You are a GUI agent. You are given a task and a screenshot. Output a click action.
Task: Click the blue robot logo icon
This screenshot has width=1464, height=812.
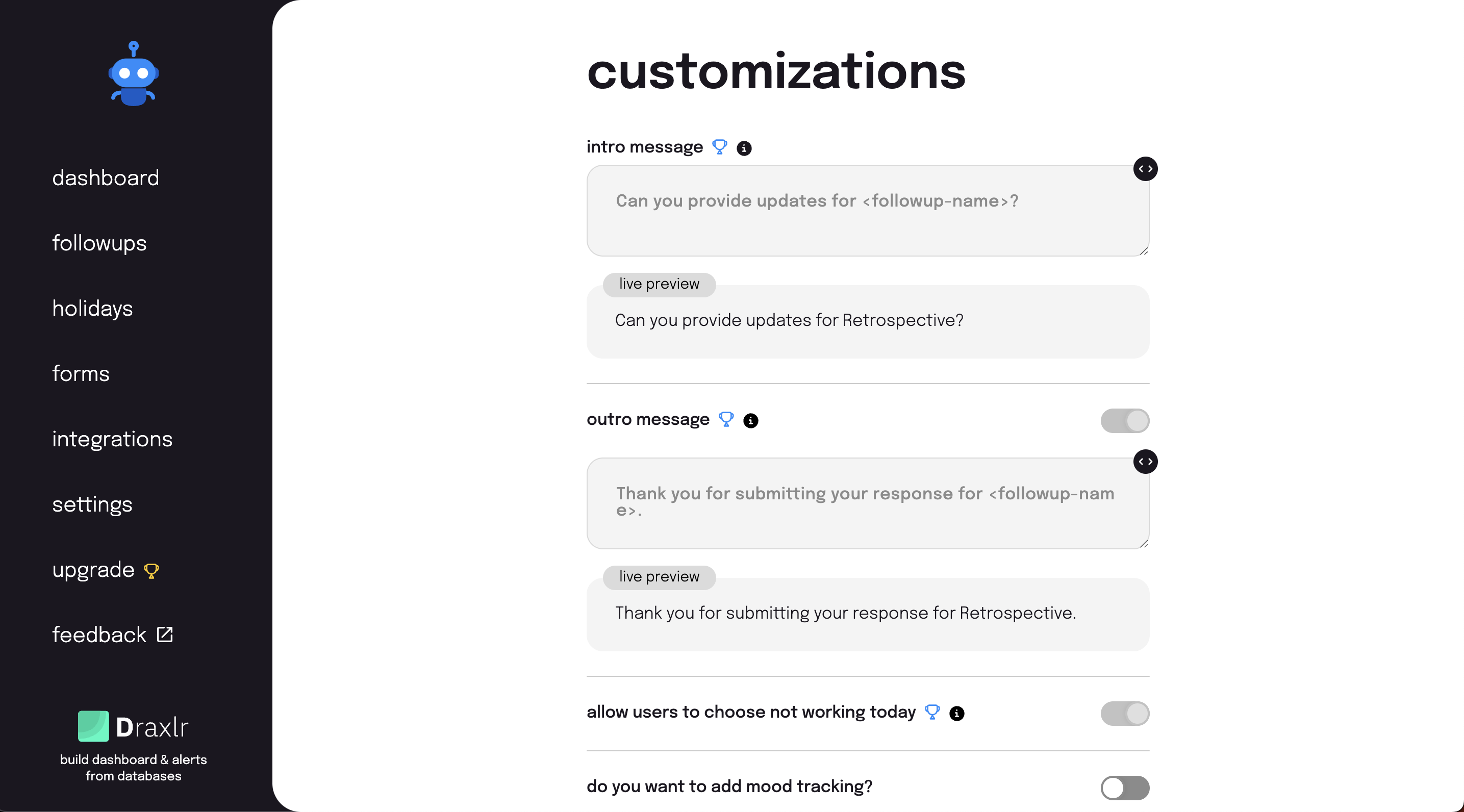click(x=134, y=73)
